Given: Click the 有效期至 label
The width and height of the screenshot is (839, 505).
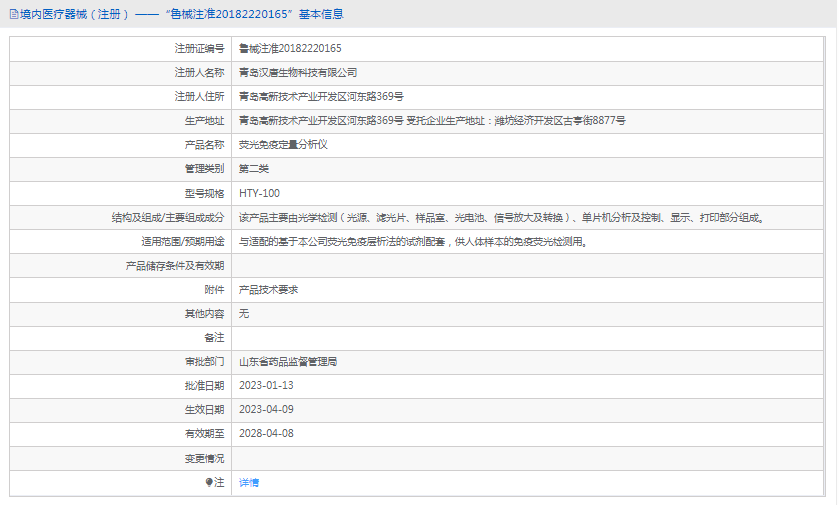Looking at the screenshot, I should coord(204,434).
